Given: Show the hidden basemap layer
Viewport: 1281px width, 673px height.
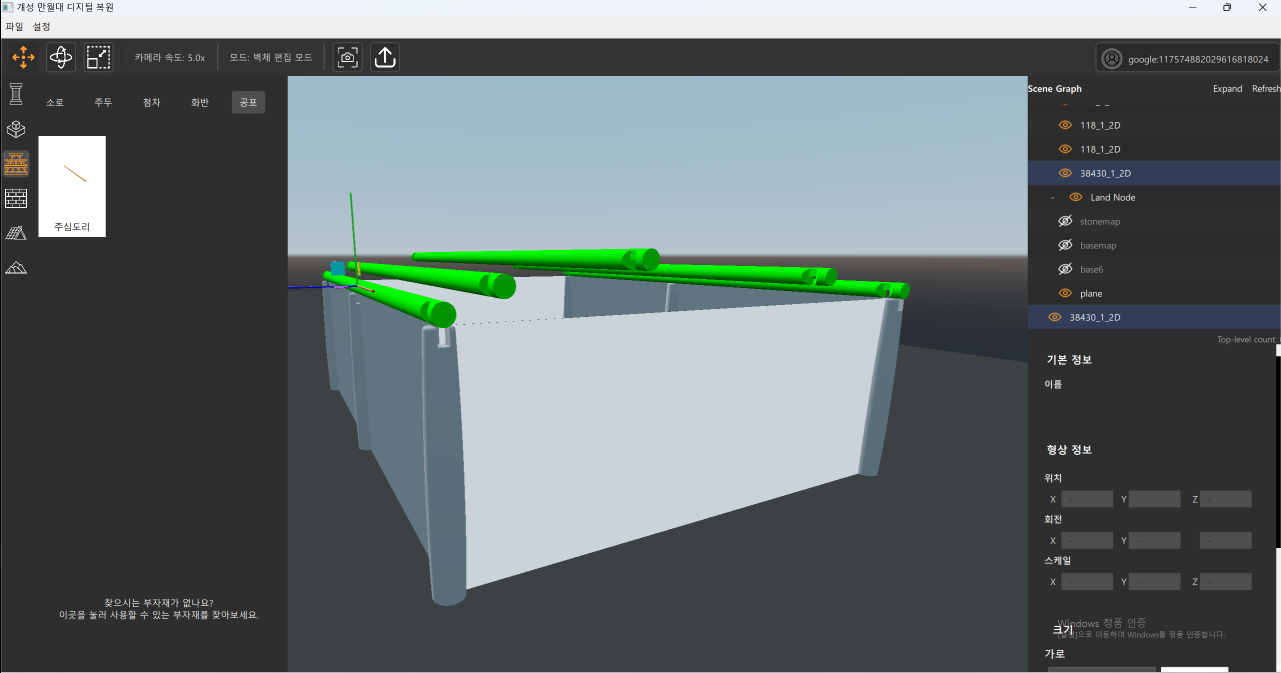Looking at the screenshot, I should tap(1065, 245).
